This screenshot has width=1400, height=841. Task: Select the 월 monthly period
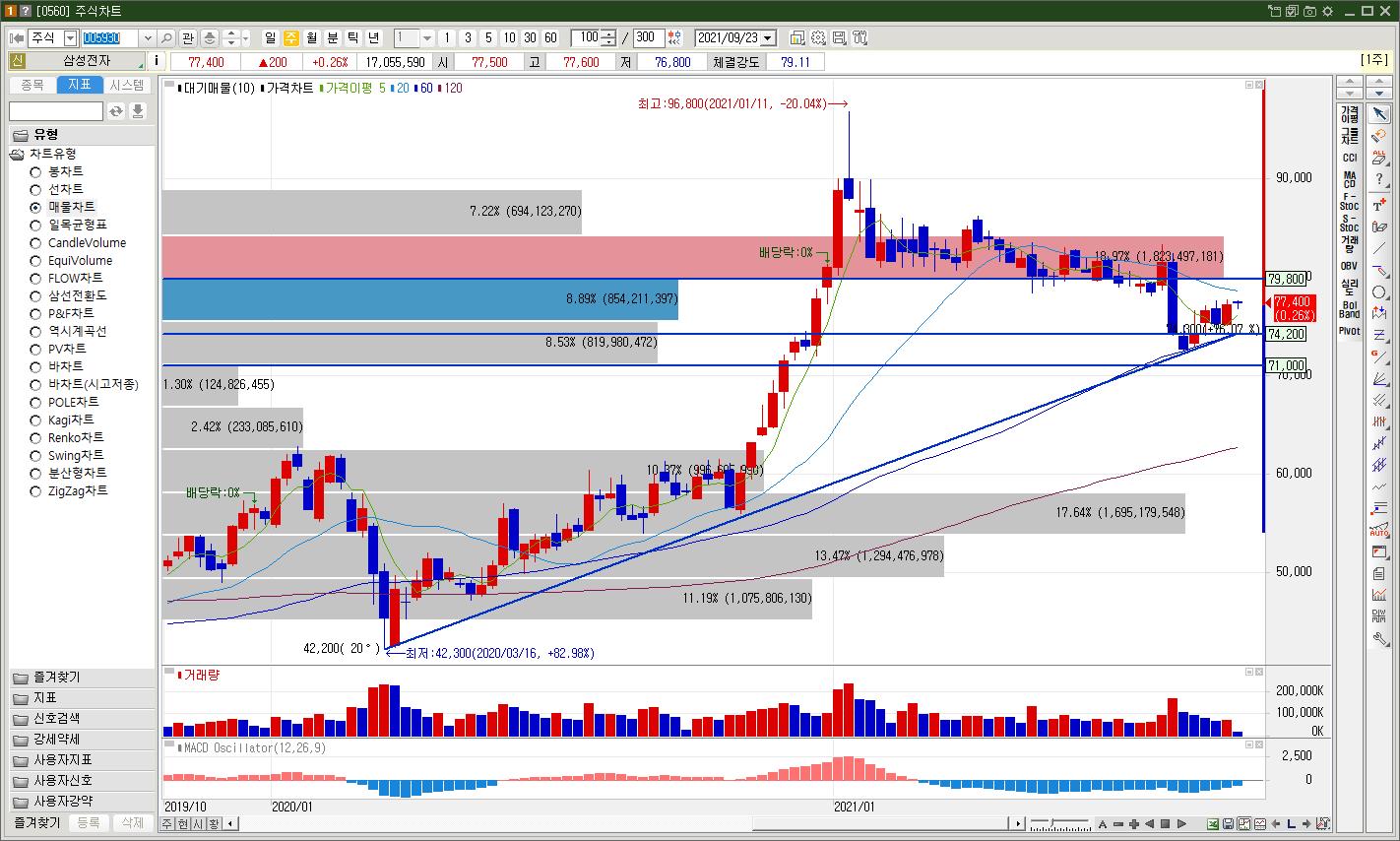(x=312, y=38)
